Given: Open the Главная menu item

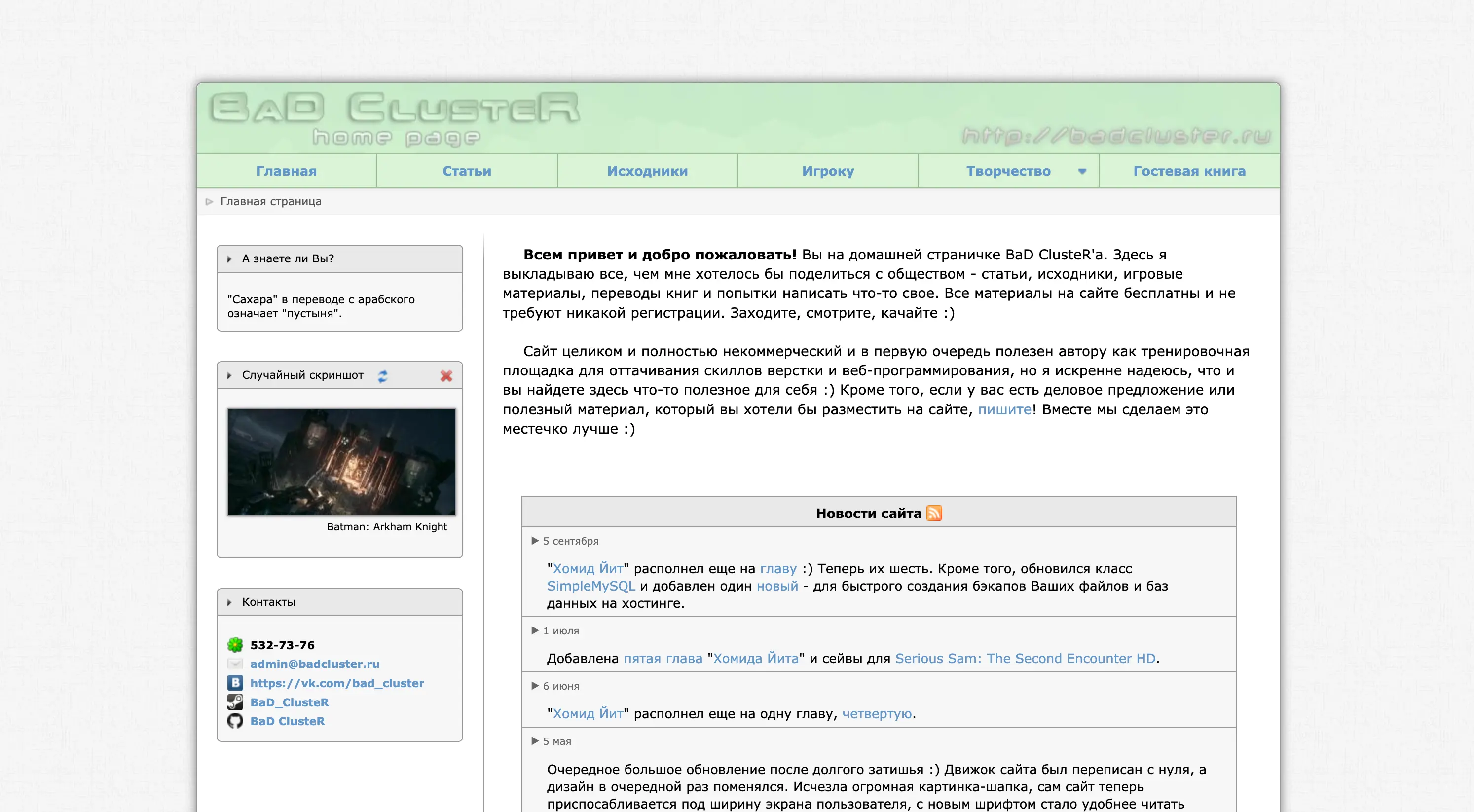Looking at the screenshot, I should [x=286, y=171].
